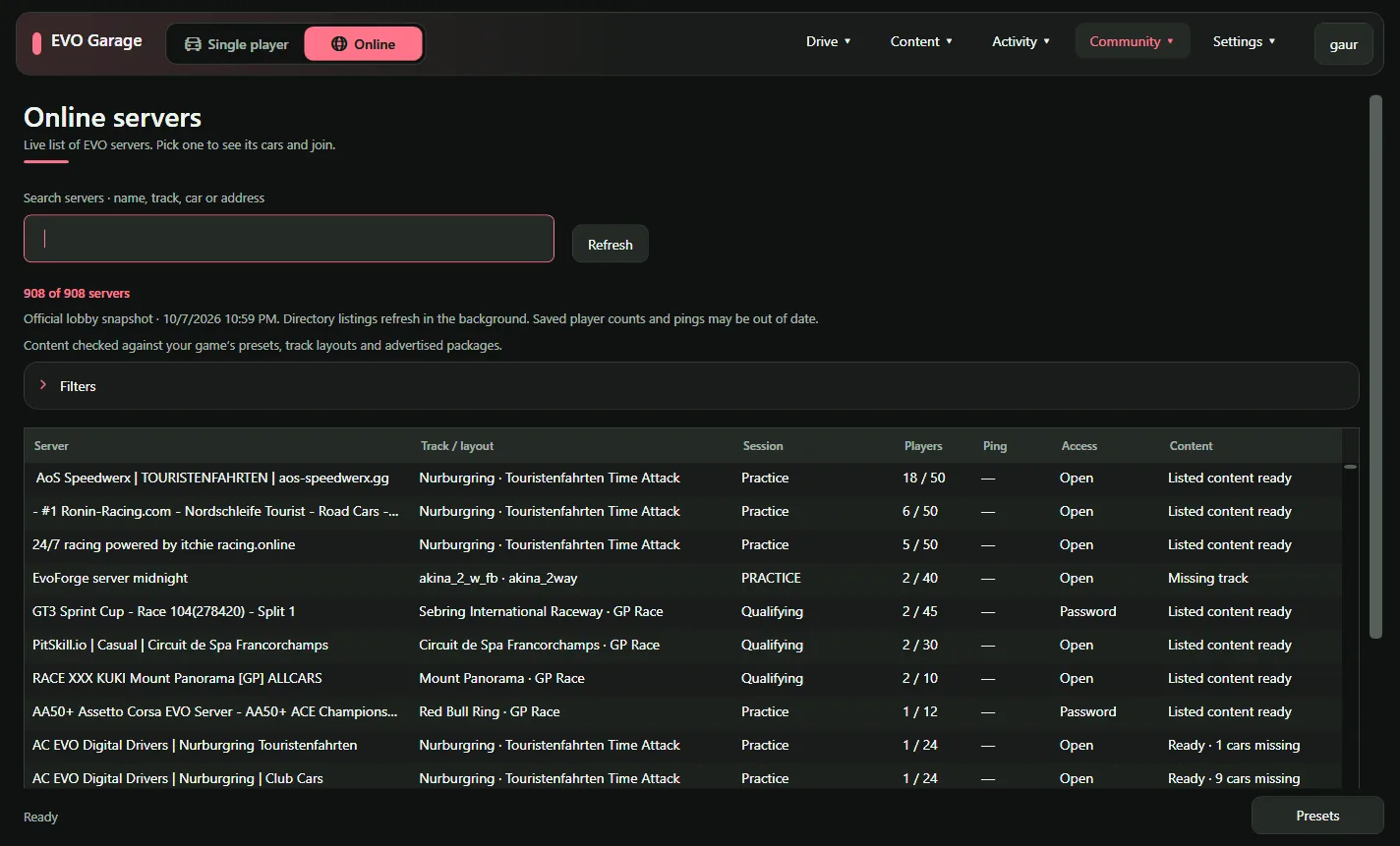
Task: Click the EVO Garage logo title
Action: 96,41
